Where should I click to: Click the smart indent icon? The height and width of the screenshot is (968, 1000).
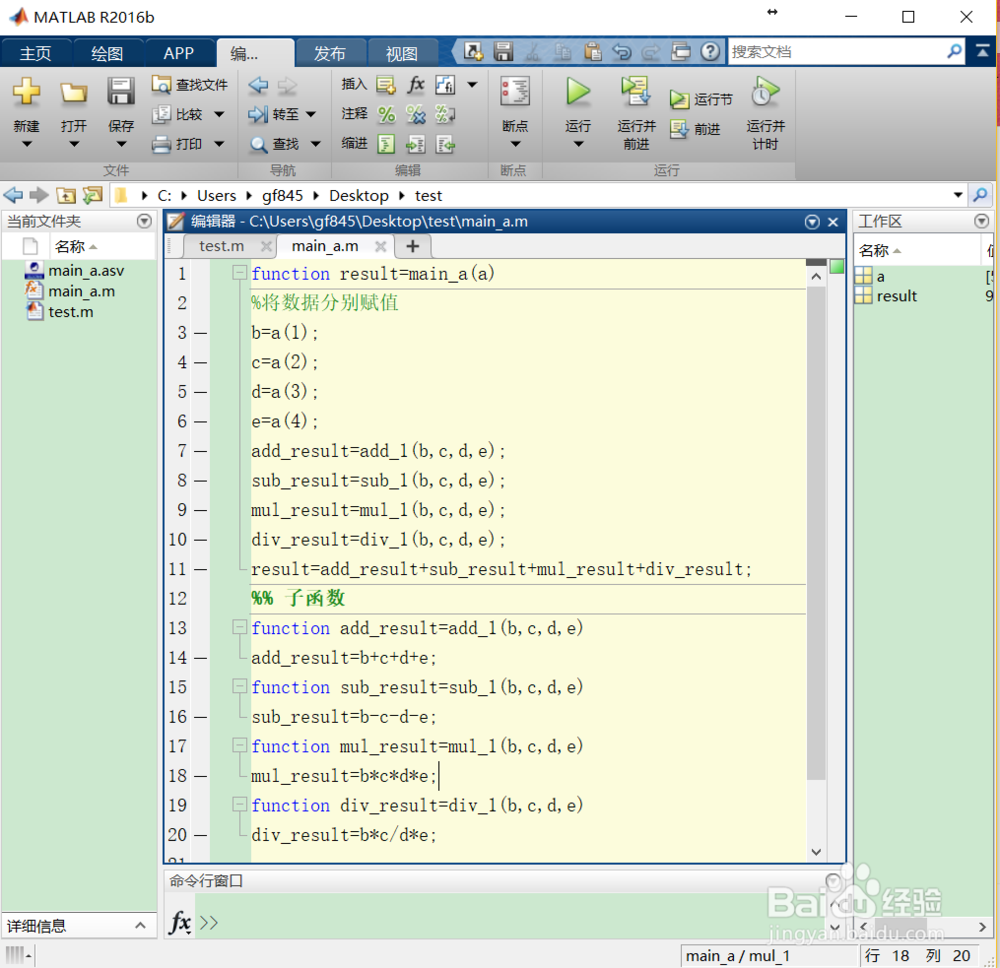(386, 145)
